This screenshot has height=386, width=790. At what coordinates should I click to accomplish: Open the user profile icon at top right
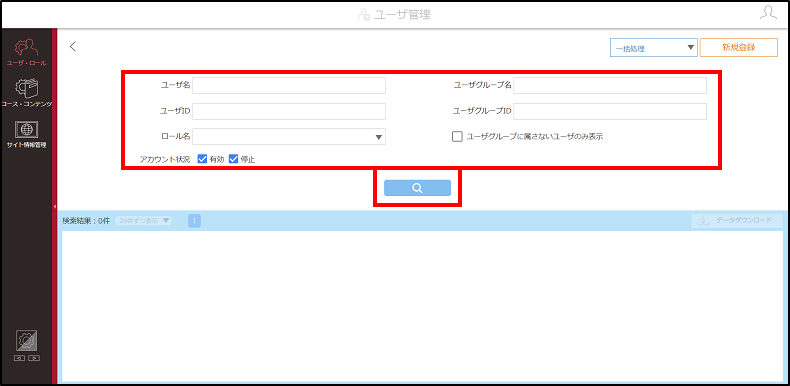point(768,13)
